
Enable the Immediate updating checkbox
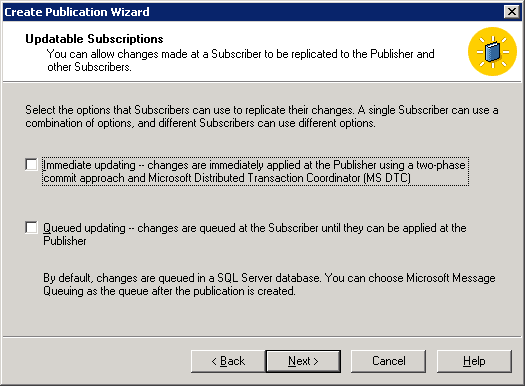tap(31, 165)
